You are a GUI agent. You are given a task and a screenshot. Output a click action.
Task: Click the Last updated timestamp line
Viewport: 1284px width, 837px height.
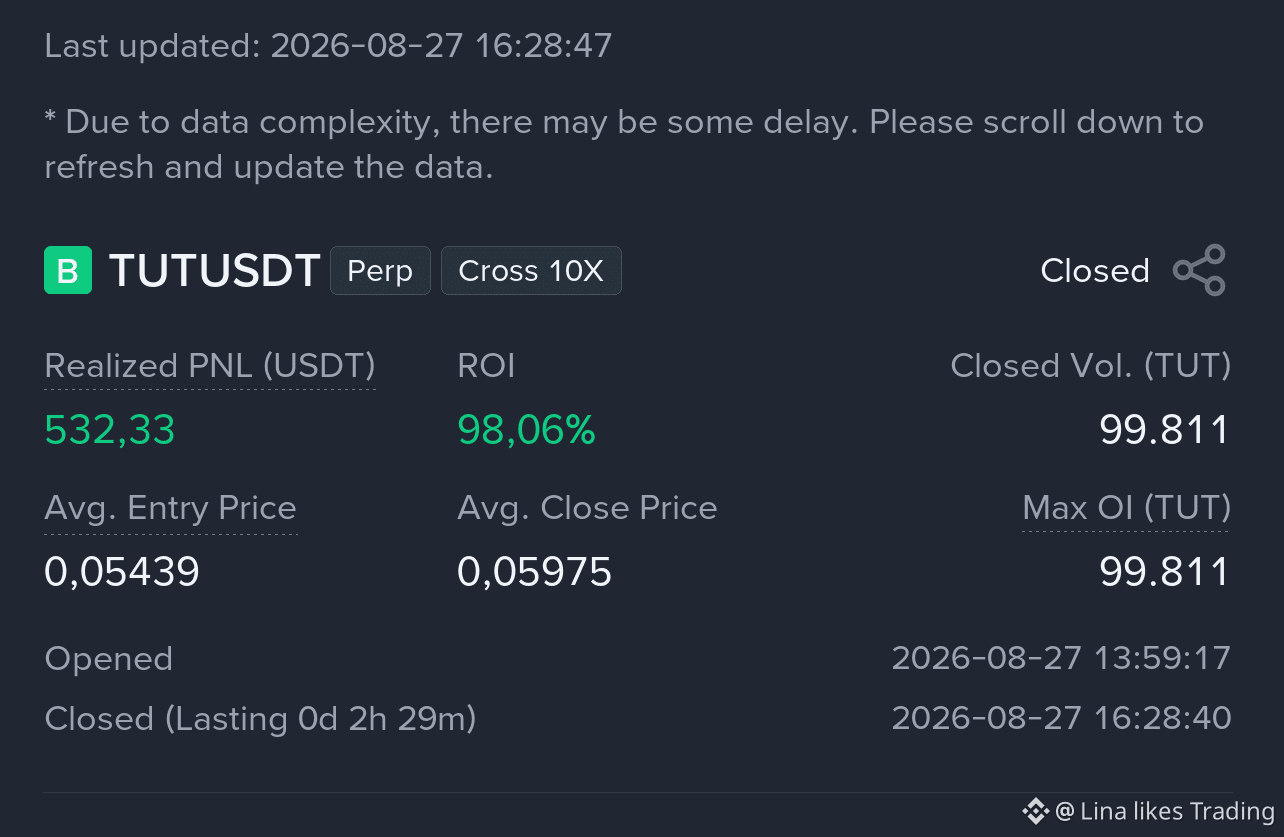point(328,46)
